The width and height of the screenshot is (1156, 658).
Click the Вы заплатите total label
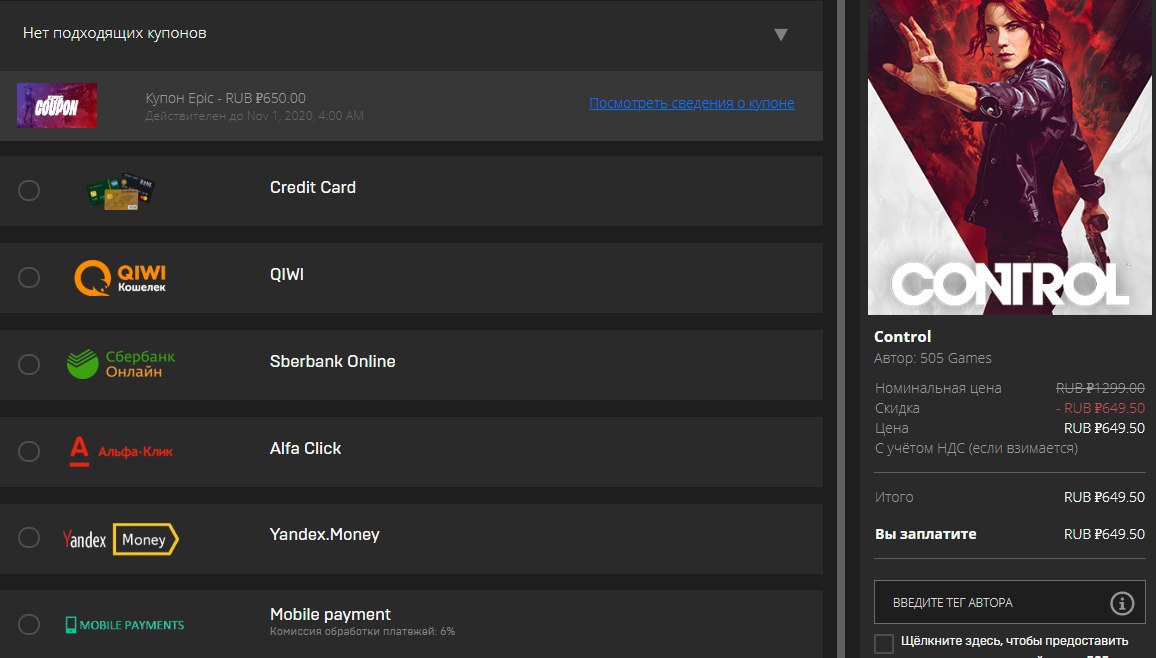point(925,534)
